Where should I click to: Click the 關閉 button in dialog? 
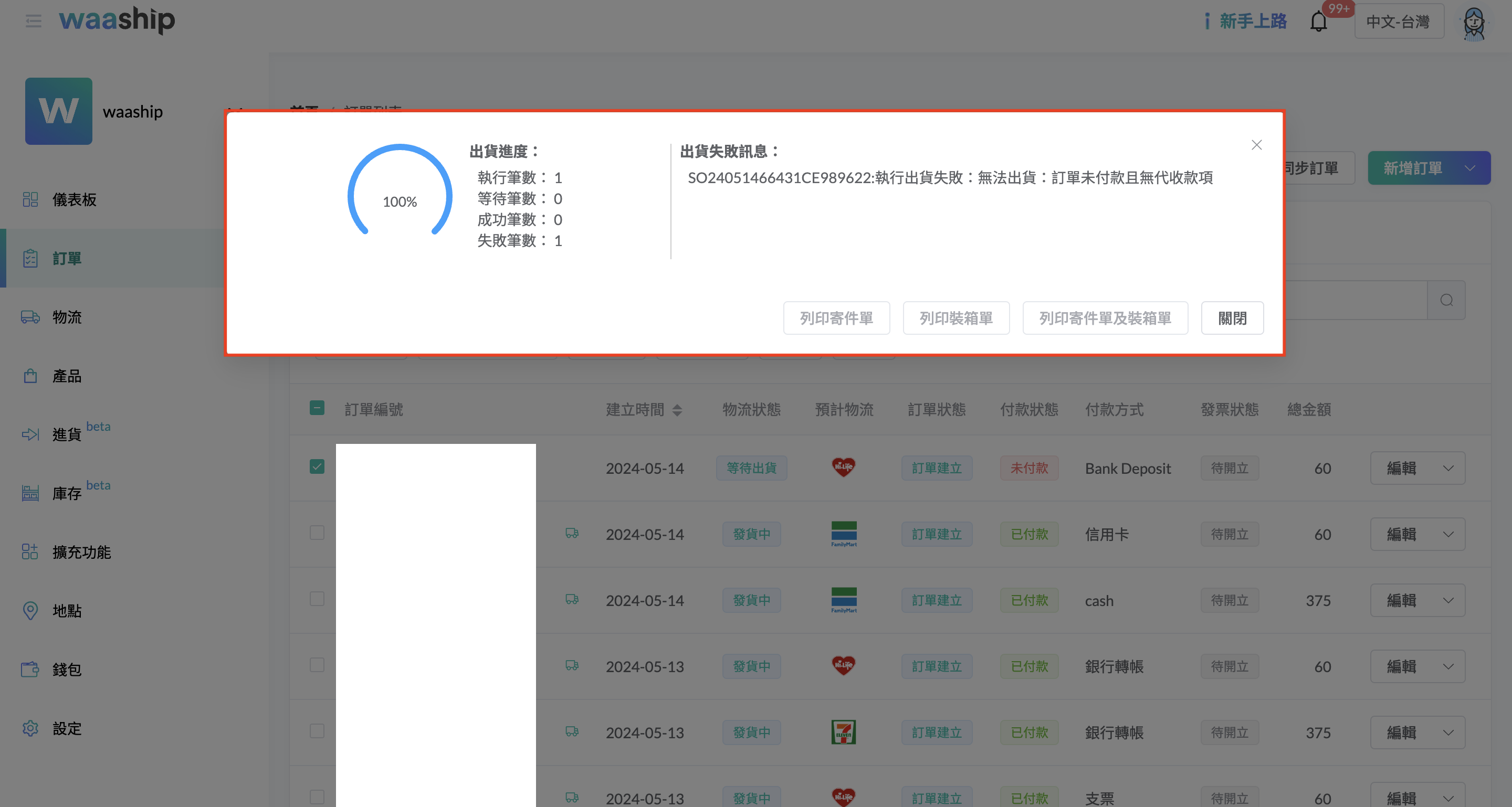click(1232, 318)
